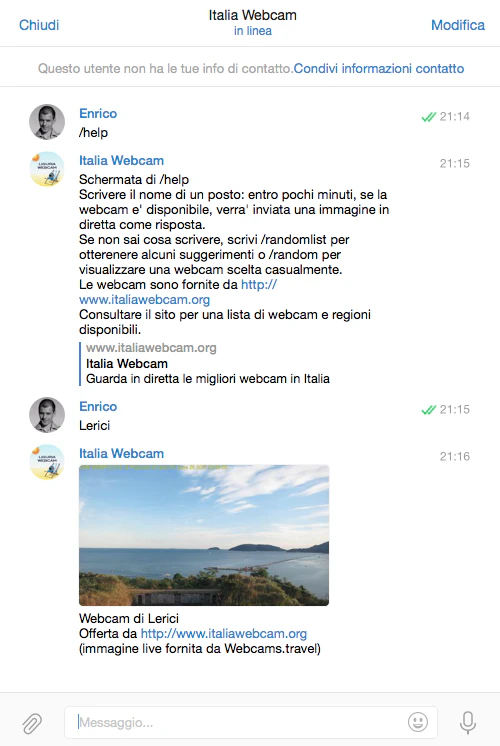Click Italia Webcam sender name above Schermata
Screen dimensions: 500x746
click(x=121, y=160)
